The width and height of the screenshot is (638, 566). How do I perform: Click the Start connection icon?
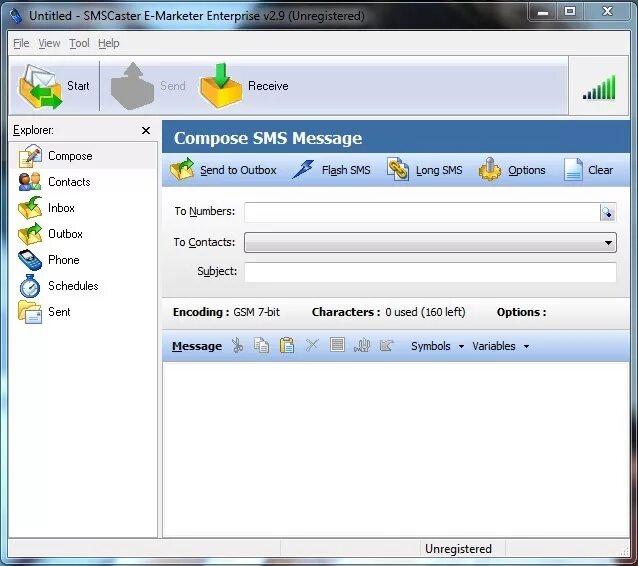[x=39, y=86]
